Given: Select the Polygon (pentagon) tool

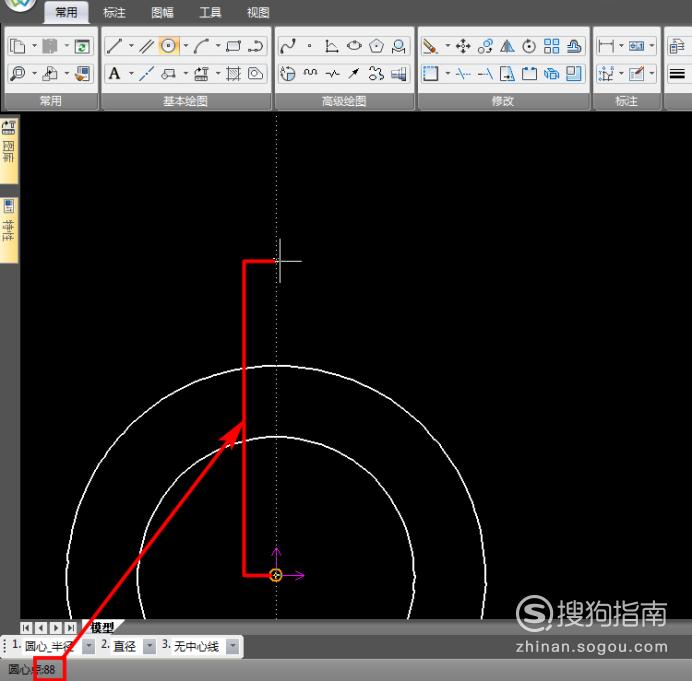Looking at the screenshot, I should pyautogui.click(x=376, y=46).
